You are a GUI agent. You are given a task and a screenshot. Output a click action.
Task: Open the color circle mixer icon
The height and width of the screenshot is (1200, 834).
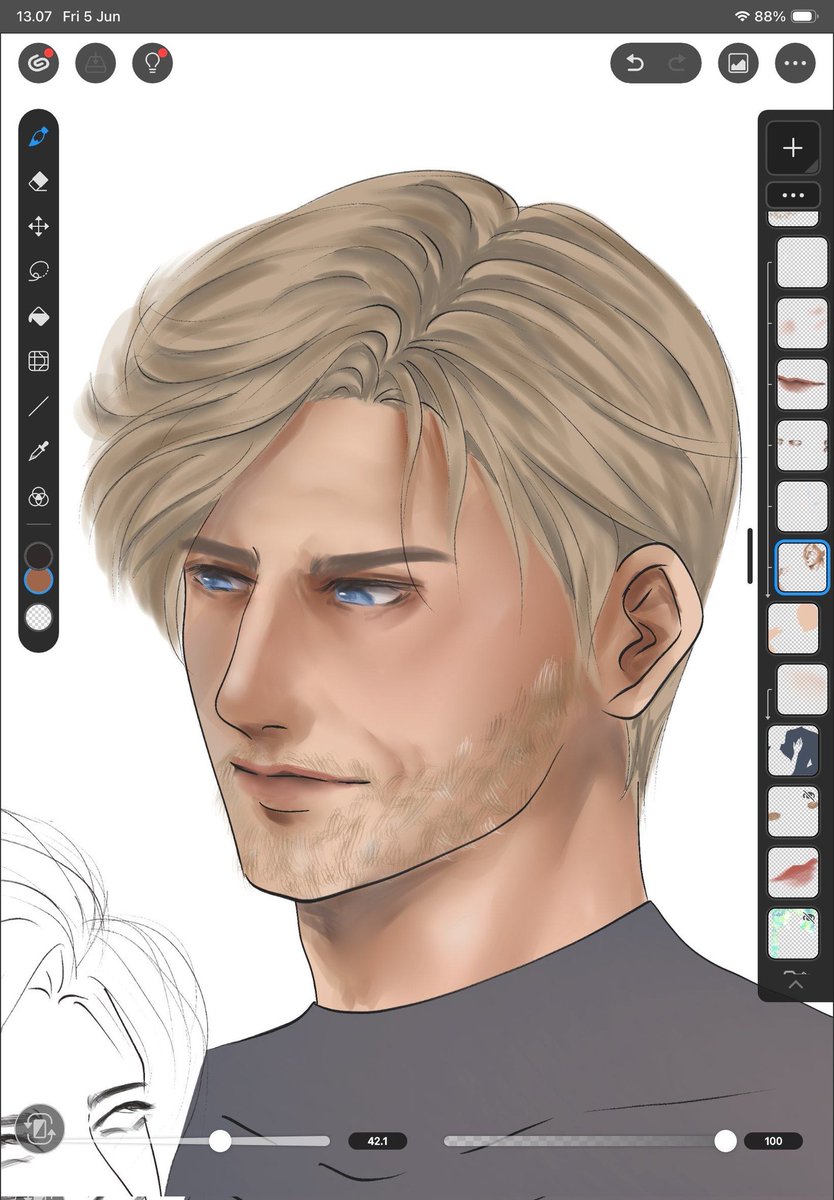(x=39, y=497)
